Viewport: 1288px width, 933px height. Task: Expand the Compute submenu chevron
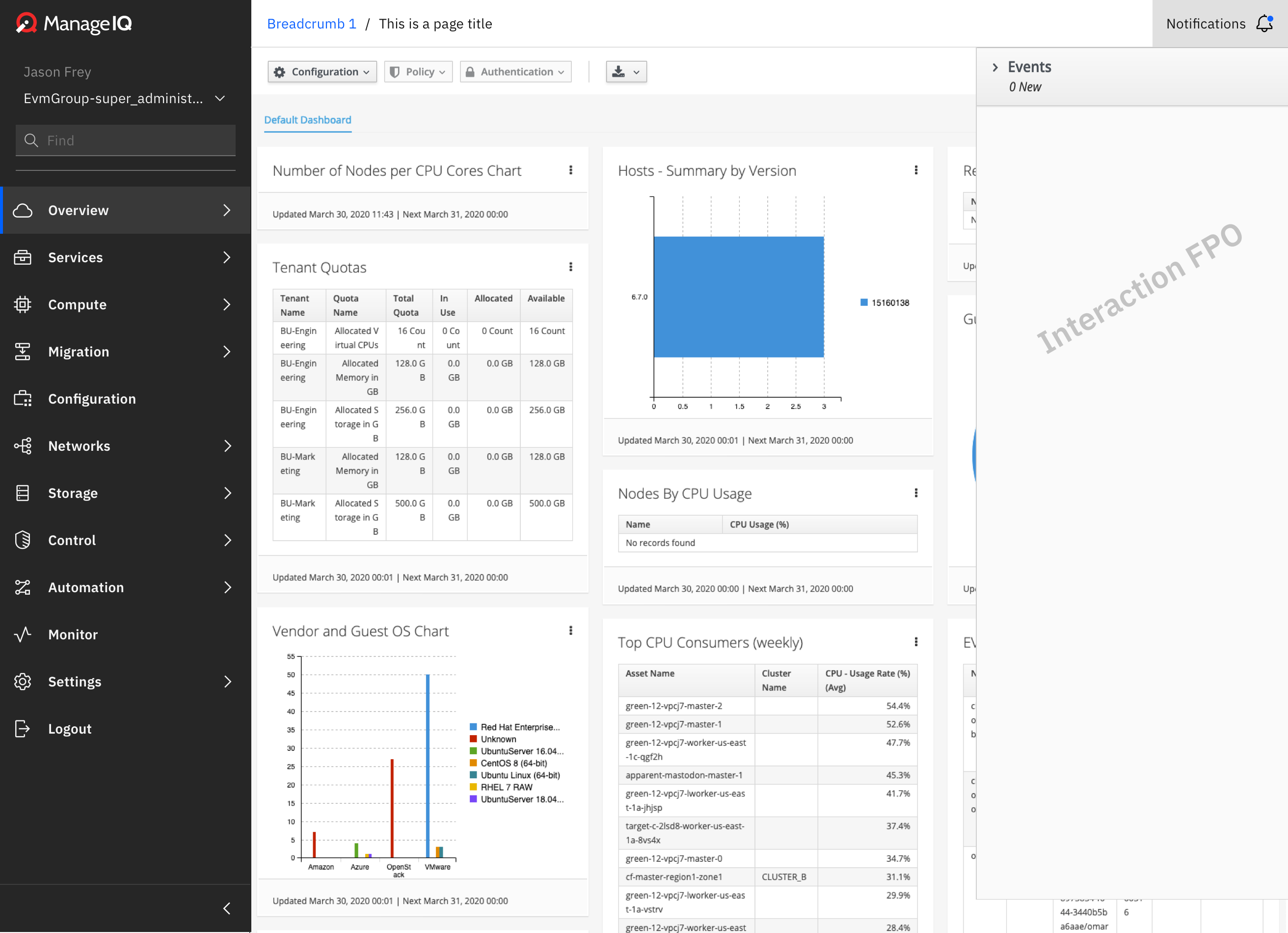(227, 304)
